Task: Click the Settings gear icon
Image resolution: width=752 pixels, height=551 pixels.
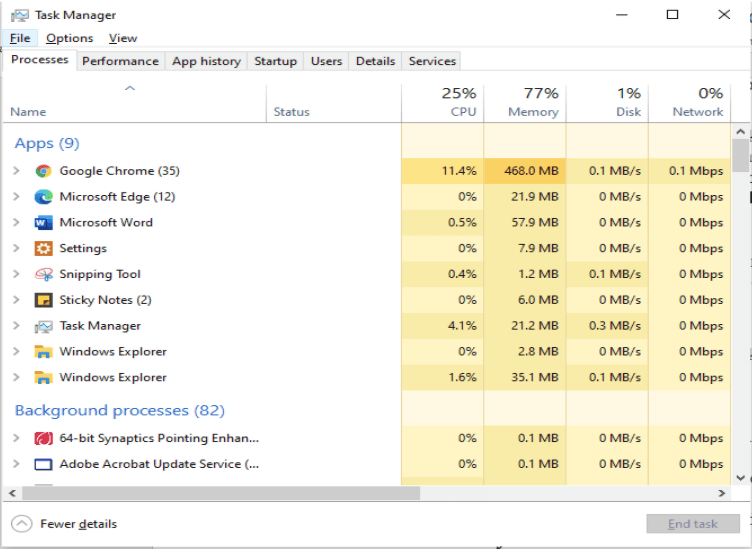Action: (43, 248)
